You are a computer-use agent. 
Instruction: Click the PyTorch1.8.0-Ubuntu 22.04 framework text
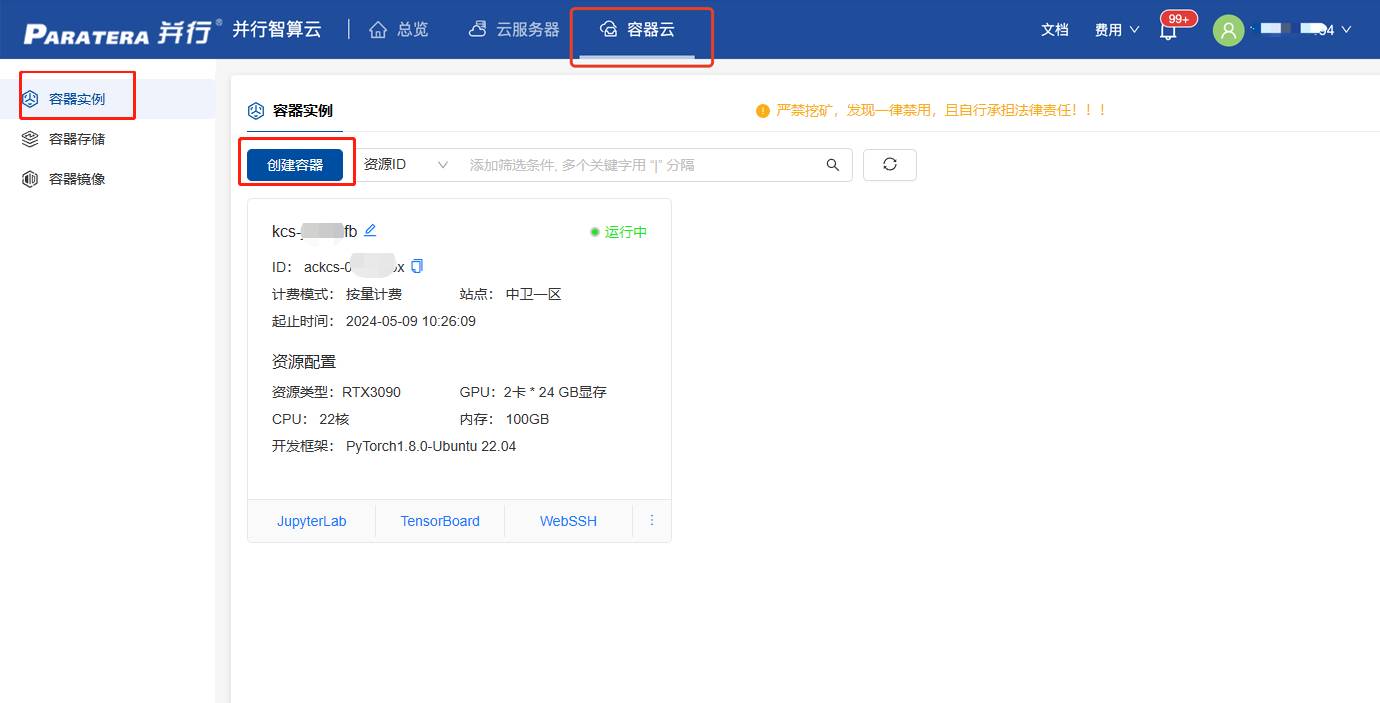point(431,446)
